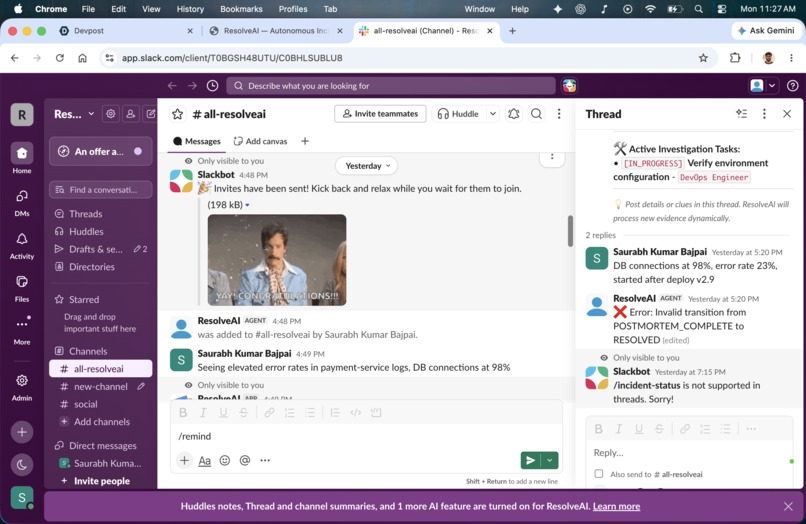
Task: Expand the Res... workspace menu
Action: 74,114
